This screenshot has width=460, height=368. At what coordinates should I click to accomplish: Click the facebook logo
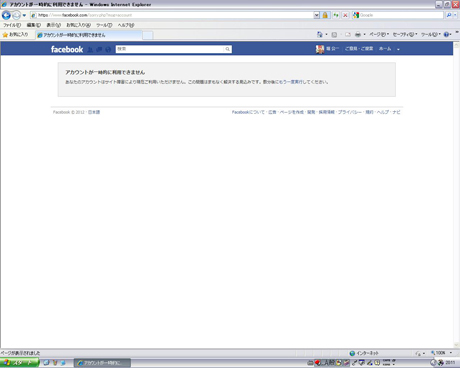(67, 49)
